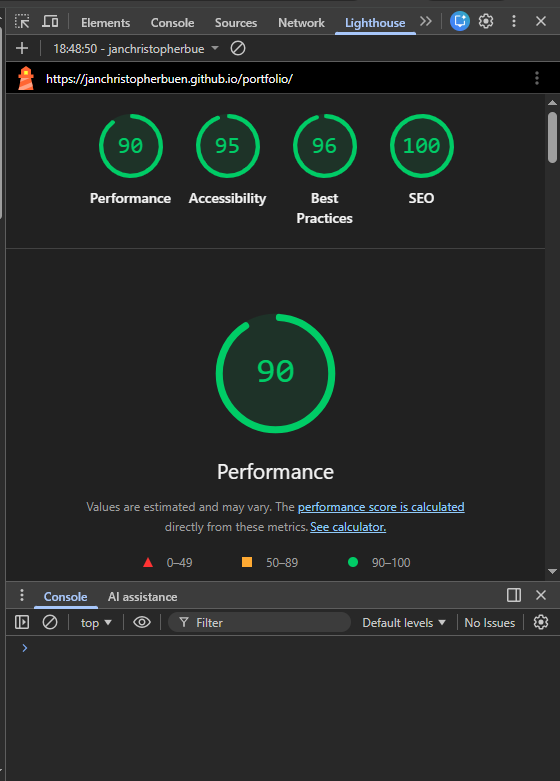
Task: Open the Default levels dropdown
Action: [404, 623]
